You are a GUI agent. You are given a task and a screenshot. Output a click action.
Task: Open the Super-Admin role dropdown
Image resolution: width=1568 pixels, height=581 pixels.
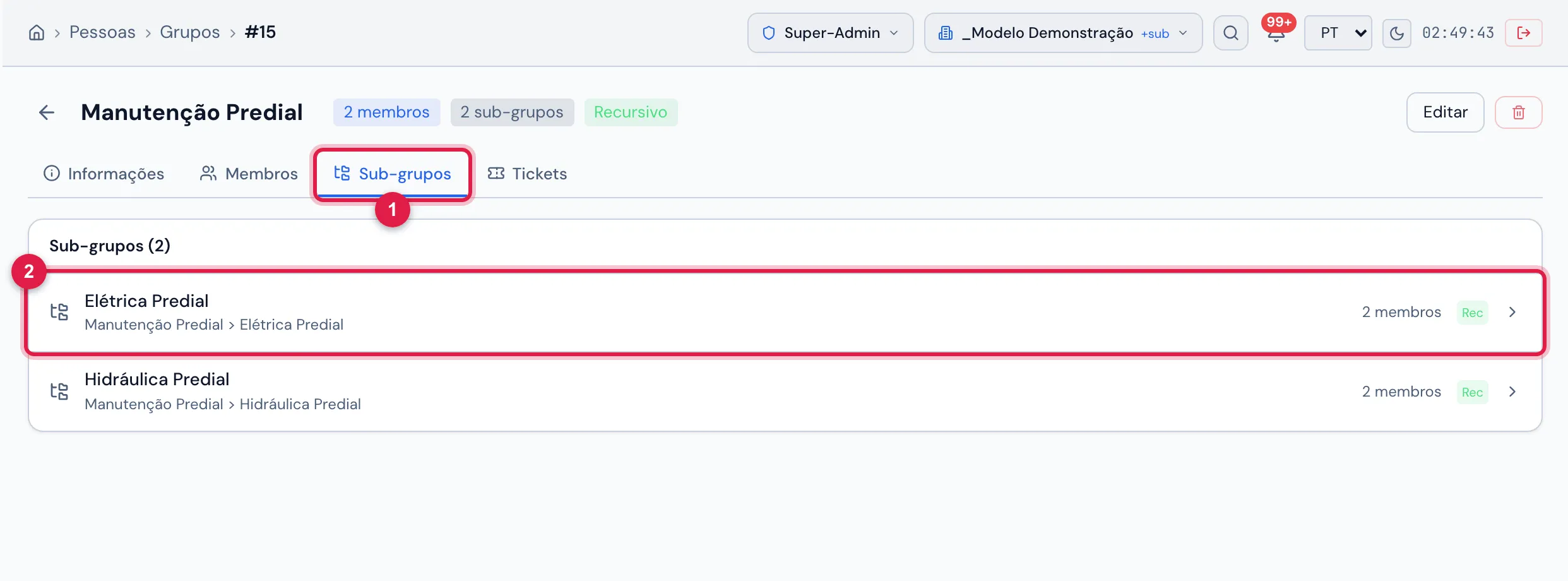pos(830,33)
